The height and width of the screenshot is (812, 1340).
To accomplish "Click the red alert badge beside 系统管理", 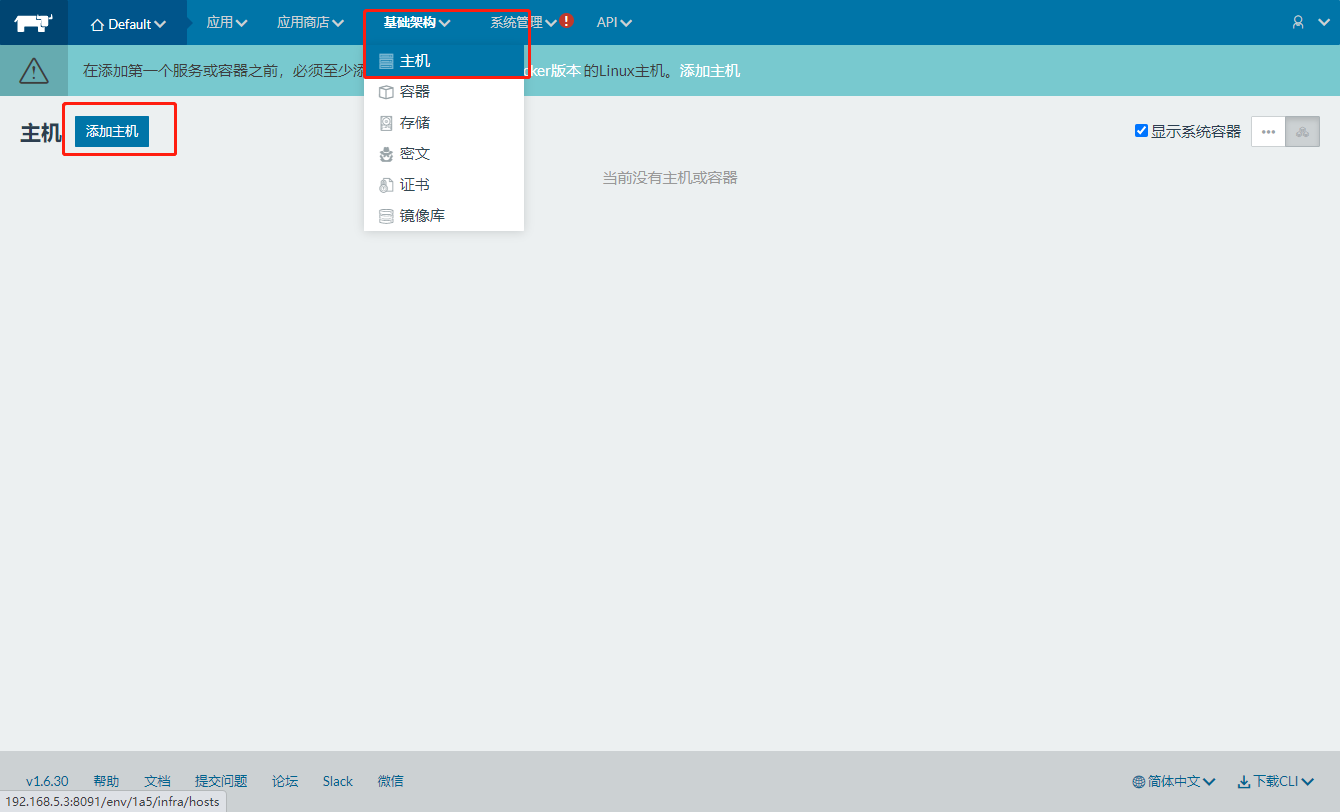I will tap(567, 21).
